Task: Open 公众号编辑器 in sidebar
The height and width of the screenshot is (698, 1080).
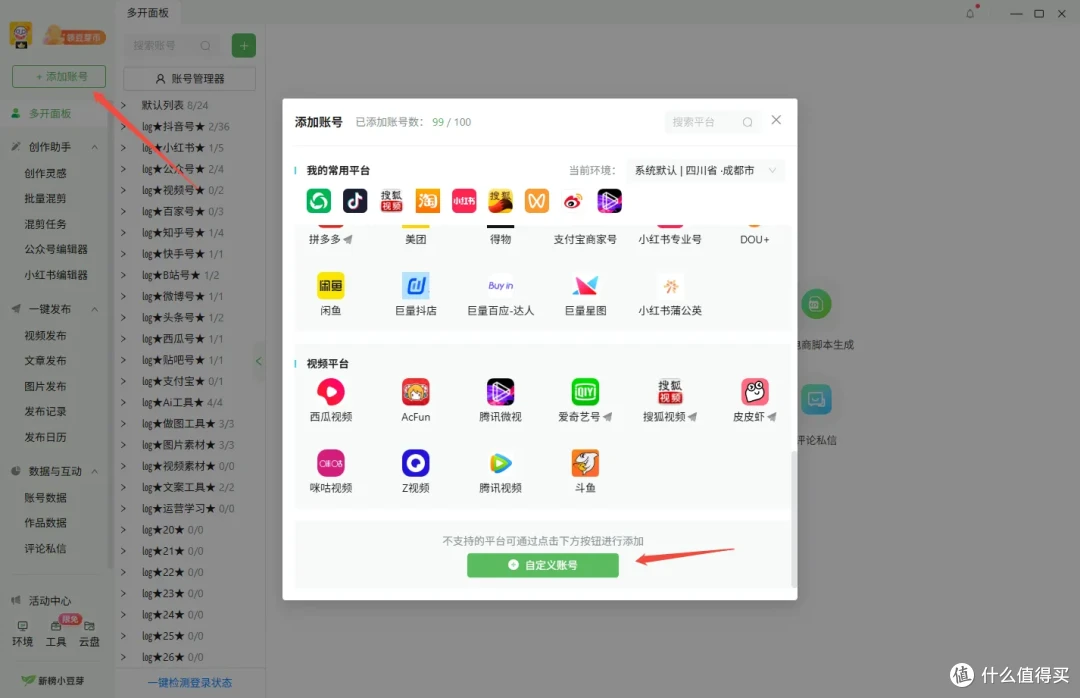Action: 56,249
